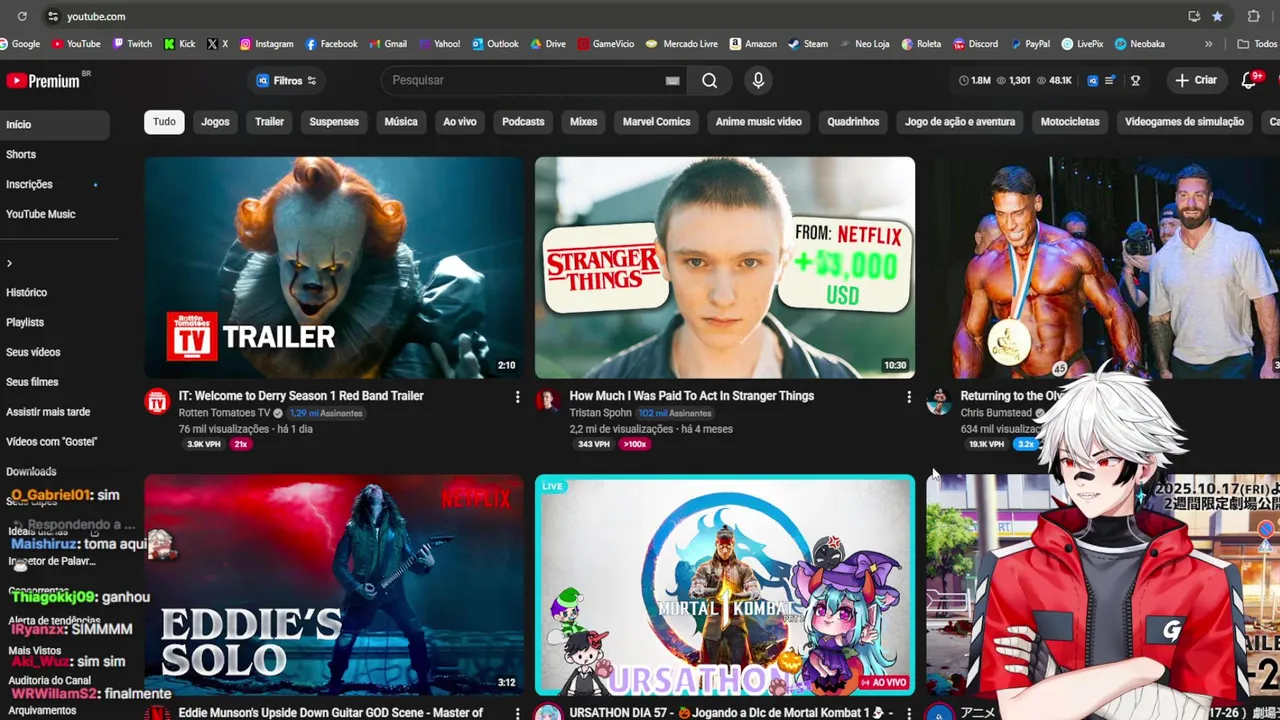Click the Rotten Tomatoes TV channel avatar
This screenshot has height=720, width=1280.
158,402
